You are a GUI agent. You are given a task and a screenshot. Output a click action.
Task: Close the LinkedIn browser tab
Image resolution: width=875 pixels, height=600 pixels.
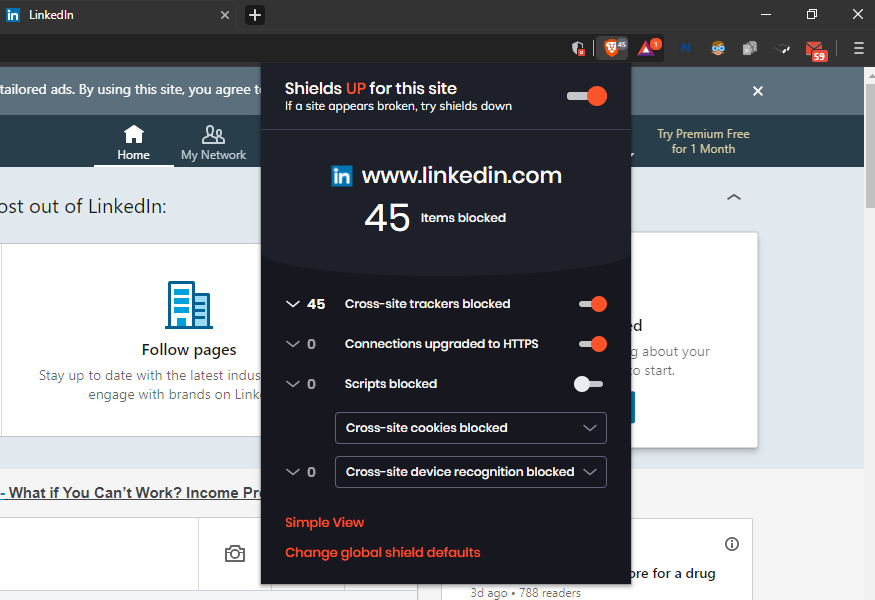click(225, 15)
